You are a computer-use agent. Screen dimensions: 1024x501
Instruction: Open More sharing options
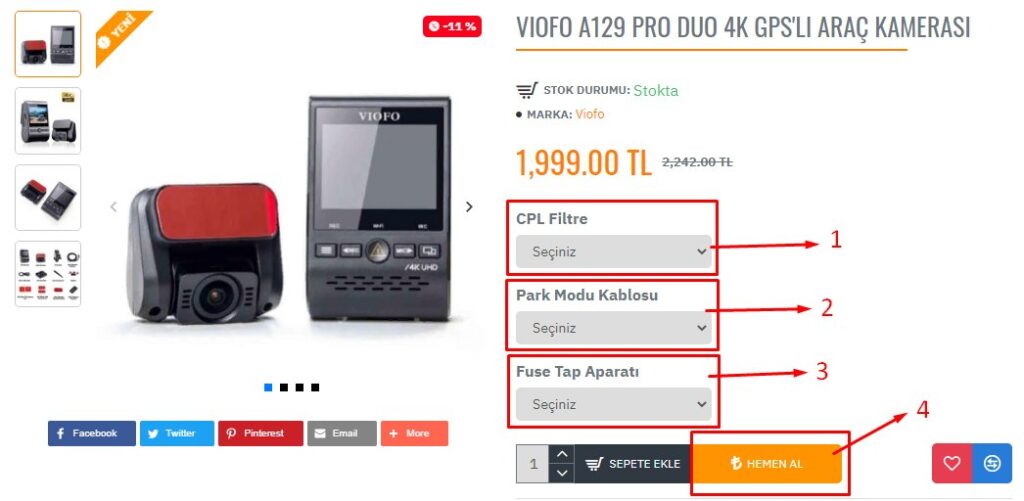tap(415, 433)
